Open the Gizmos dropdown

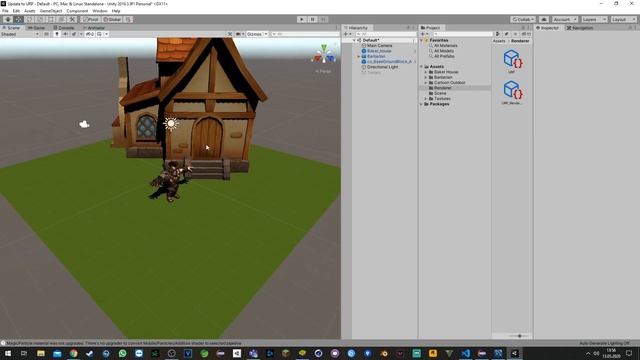[257, 34]
